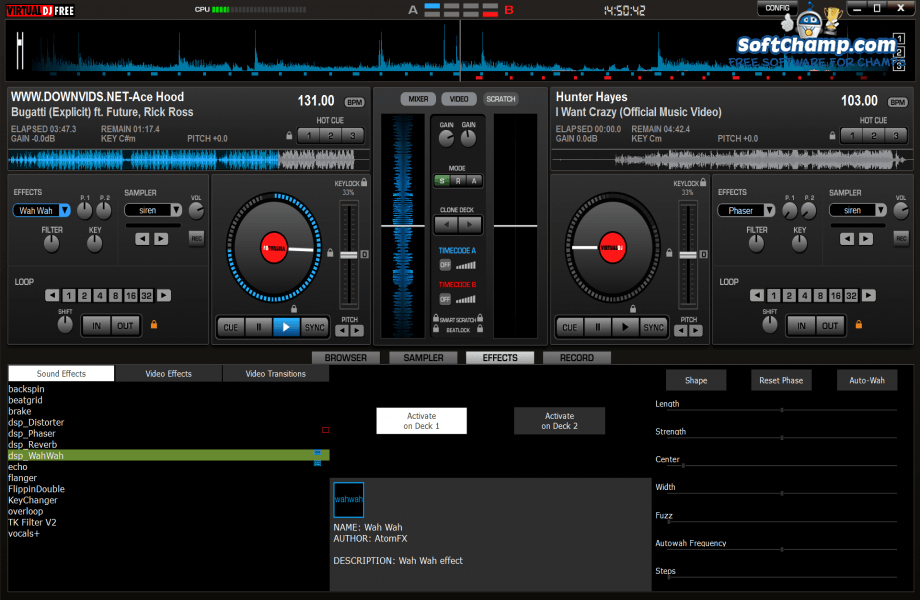
Task: Toggle hot cue lock on deck B
Action: (x=832, y=135)
